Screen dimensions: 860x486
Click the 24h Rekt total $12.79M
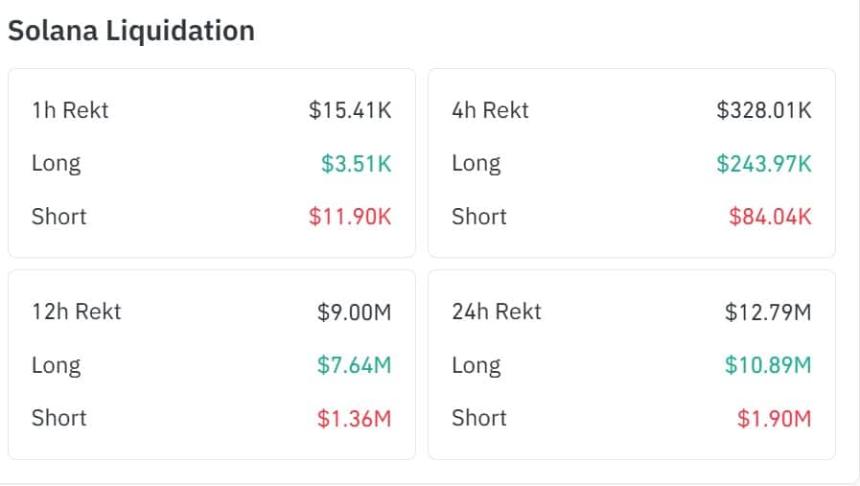click(768, 312)
